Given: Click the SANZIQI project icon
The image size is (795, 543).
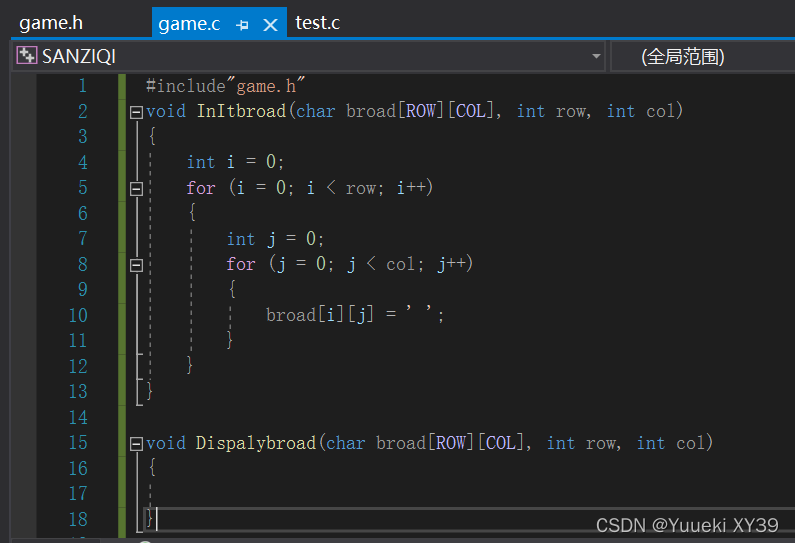Looking at the screenshot, I should (x=26, y=55).
